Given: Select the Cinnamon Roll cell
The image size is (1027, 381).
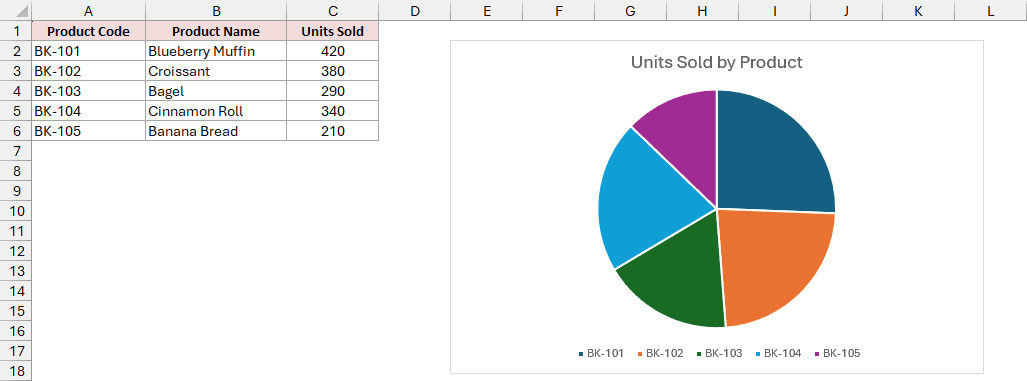Looking at the screenshot, I should pyautogui.click(x=216, y=111).
